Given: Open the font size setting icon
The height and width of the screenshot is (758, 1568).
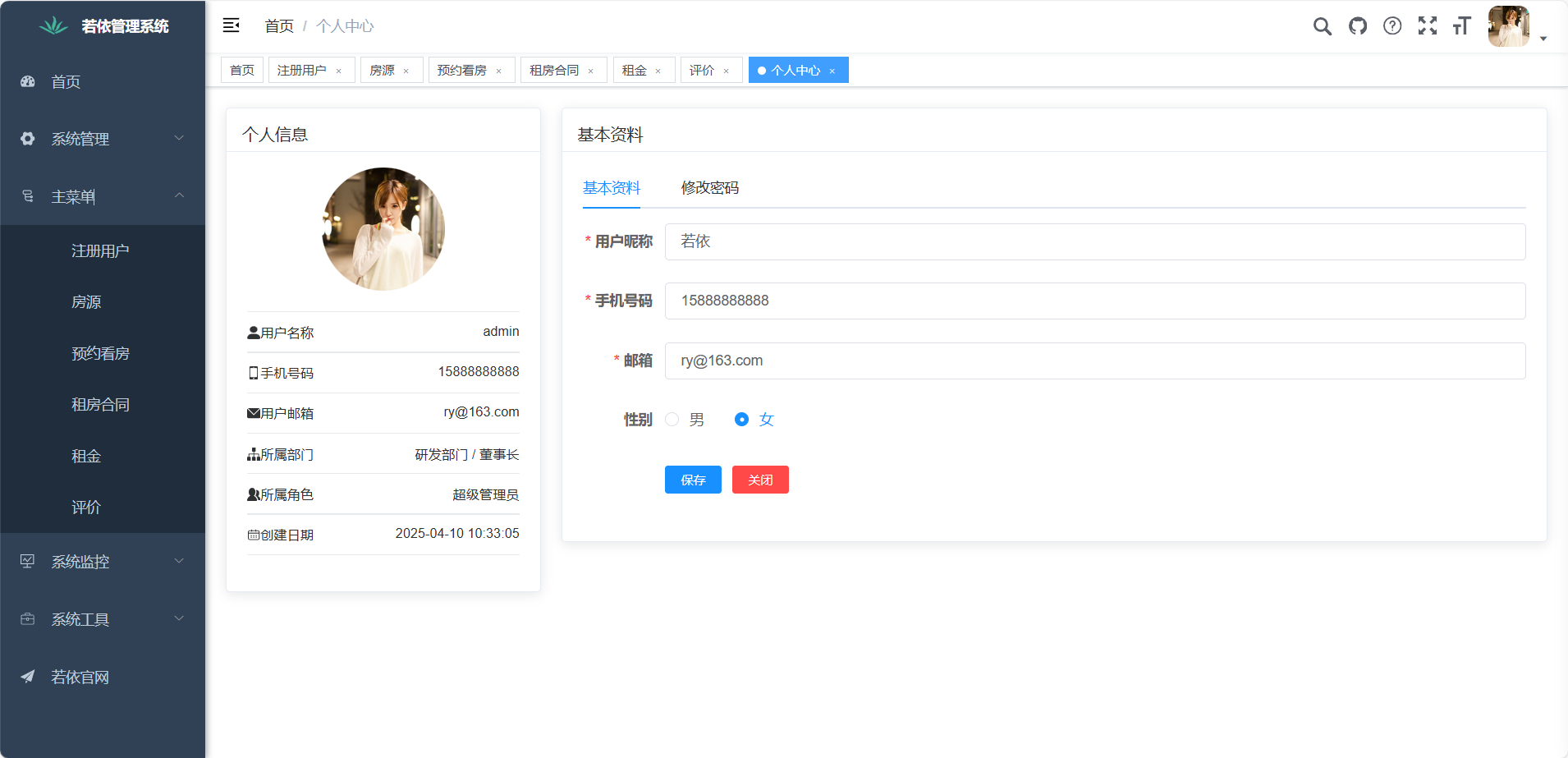Looking at the screenshot, I should click(x=1462, y=26).
